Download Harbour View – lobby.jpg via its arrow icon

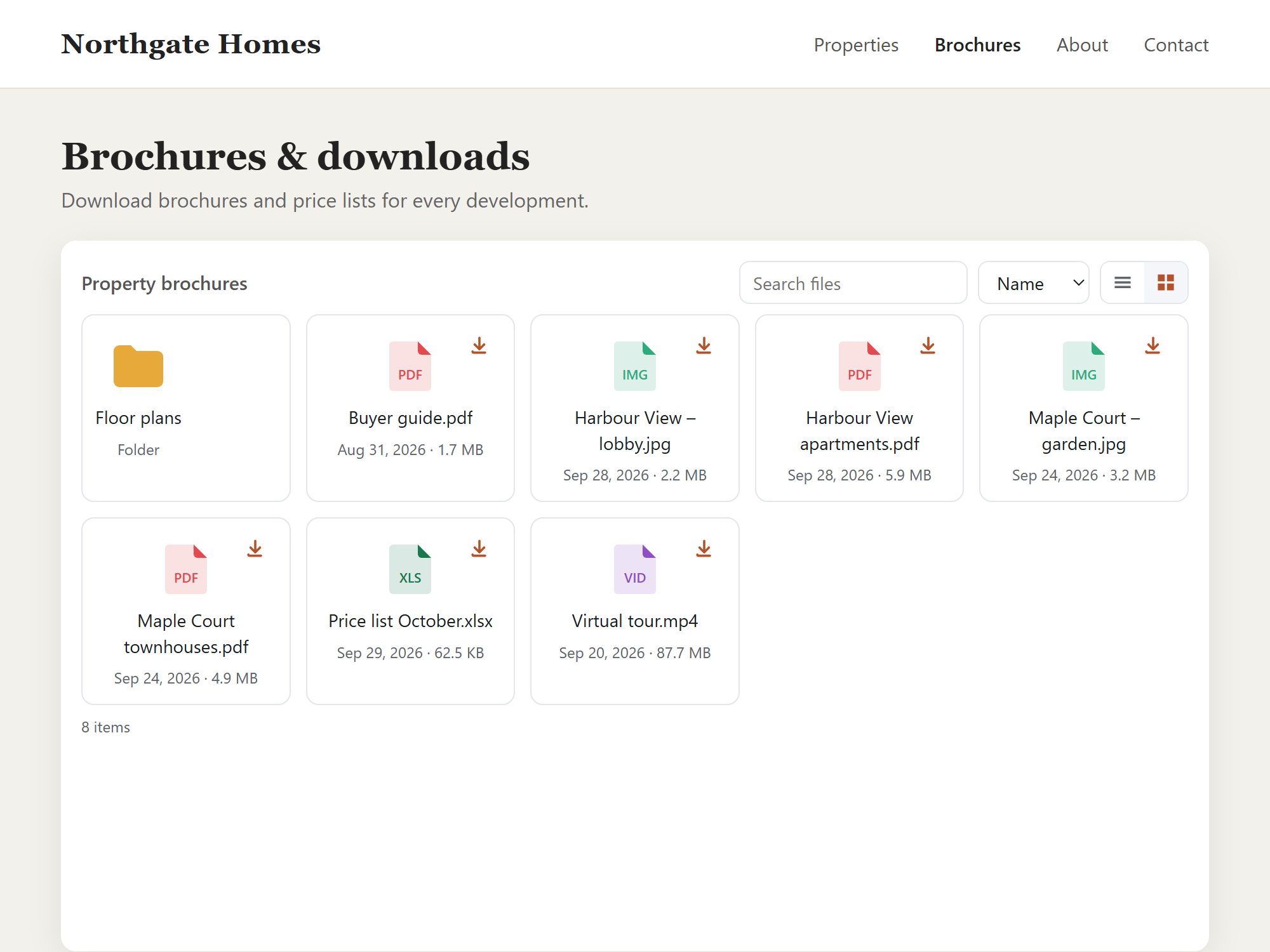click(x=704, y=346)
